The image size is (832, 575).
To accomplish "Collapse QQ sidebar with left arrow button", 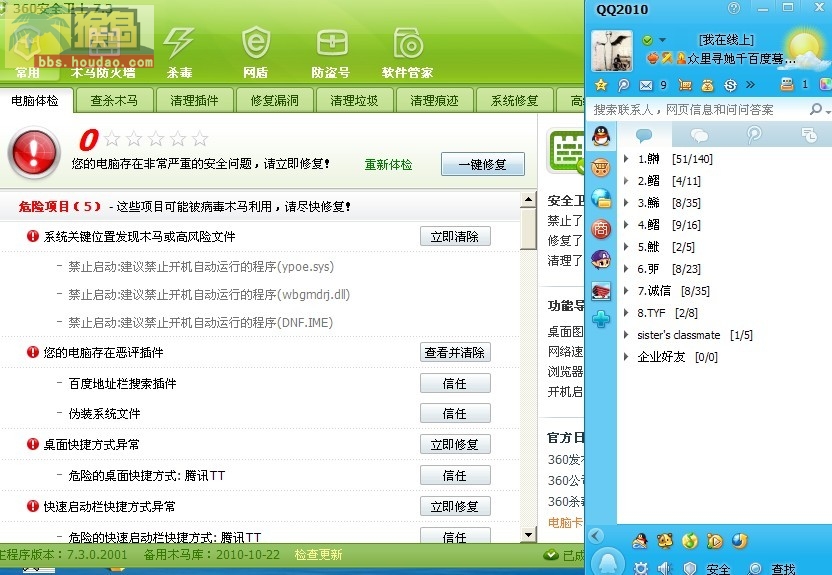I will 596,536.
